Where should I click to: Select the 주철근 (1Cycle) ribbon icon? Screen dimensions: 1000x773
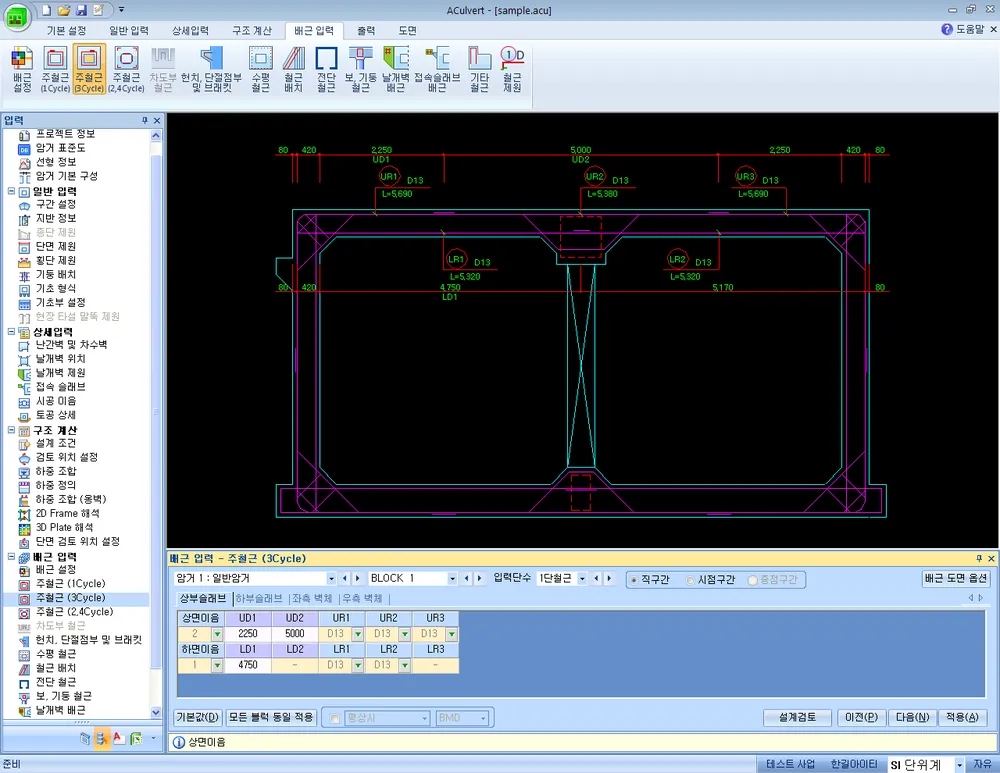[x=55, y=70]
